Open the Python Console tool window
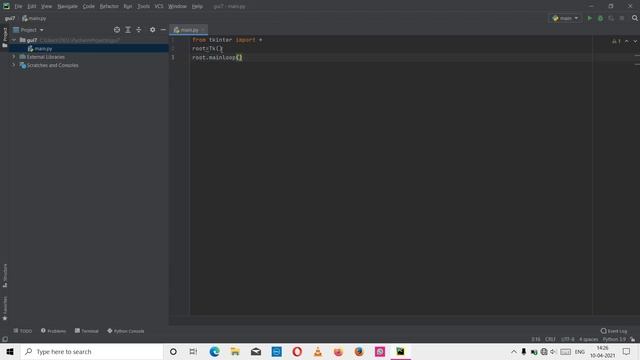This screenshot has height=360, width=640. pyautogui.click(x=126, y=331)
